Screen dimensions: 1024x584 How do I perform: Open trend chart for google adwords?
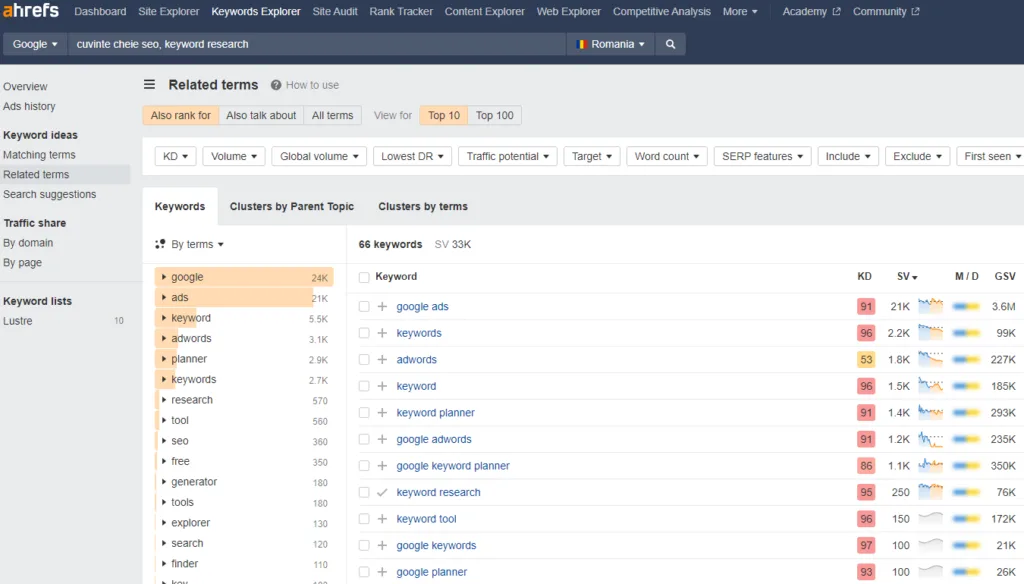931,439
